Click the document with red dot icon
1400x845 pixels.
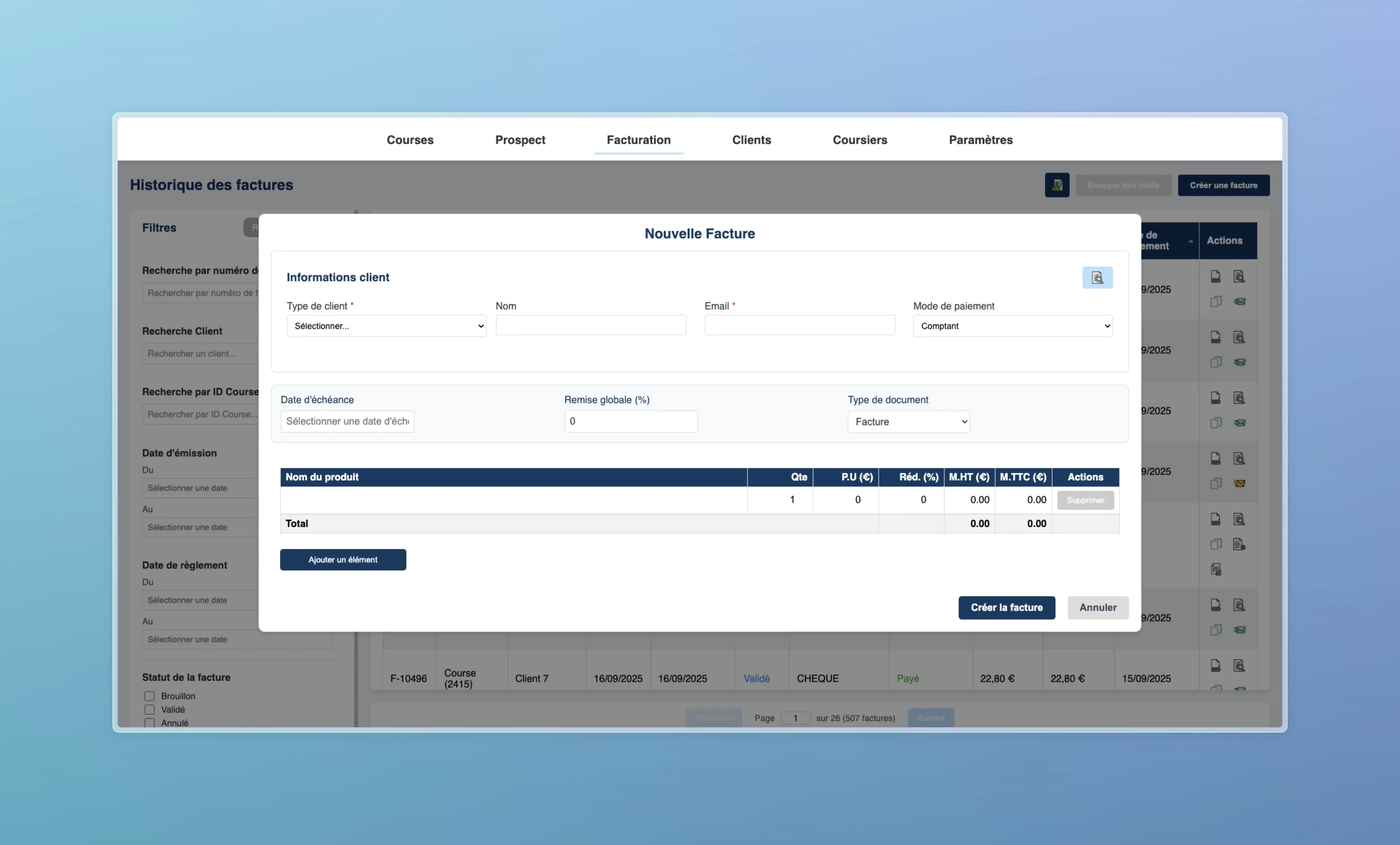1238,545
